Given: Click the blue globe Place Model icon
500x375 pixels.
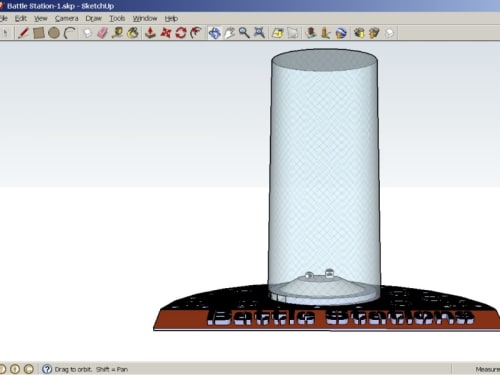Looking at the screenshot, I should coord(341,33).
